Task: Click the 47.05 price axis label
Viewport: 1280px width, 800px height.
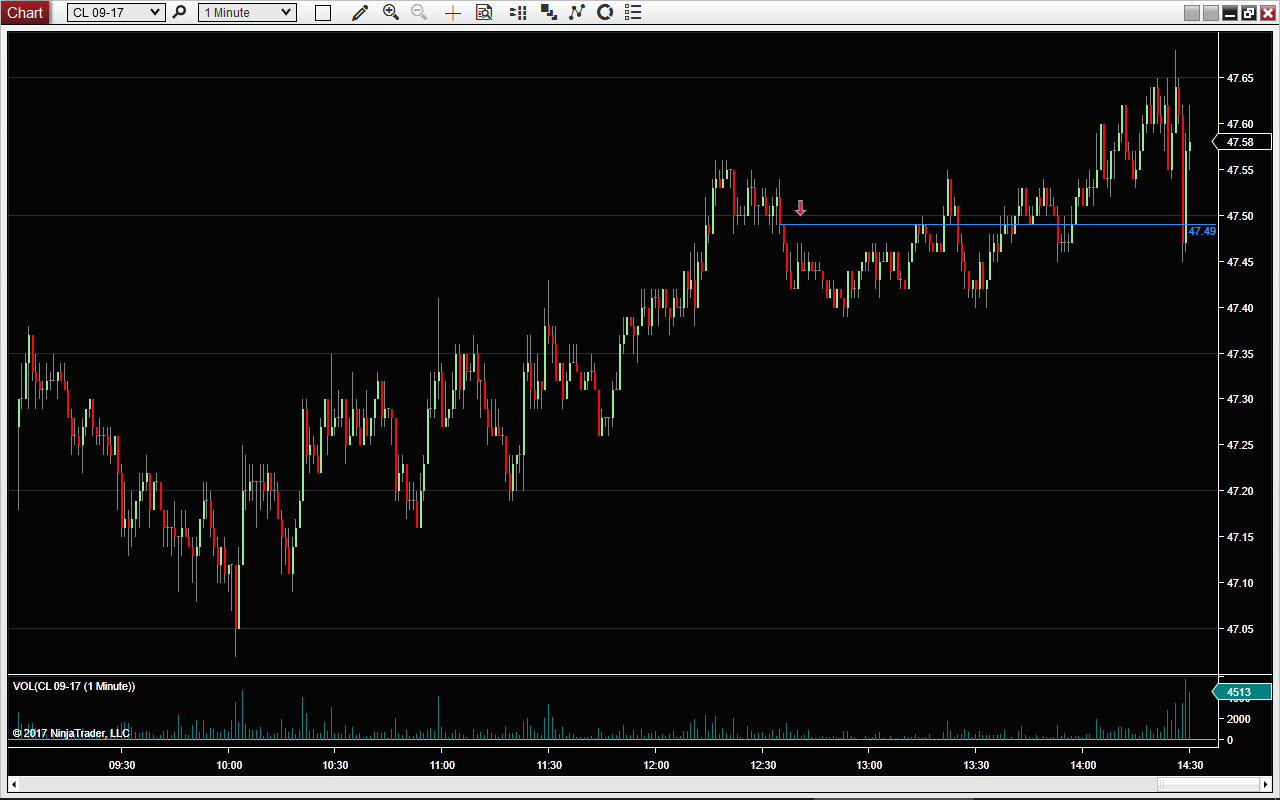Action: coord(1240,629)
